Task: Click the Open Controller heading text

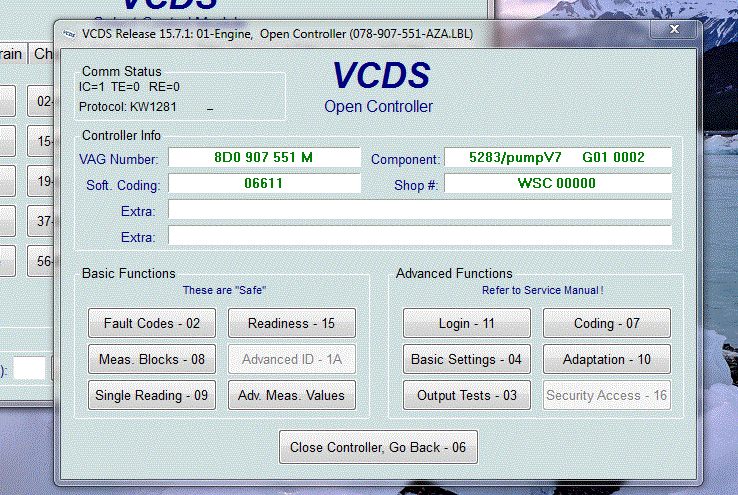Action: [378, 106]
